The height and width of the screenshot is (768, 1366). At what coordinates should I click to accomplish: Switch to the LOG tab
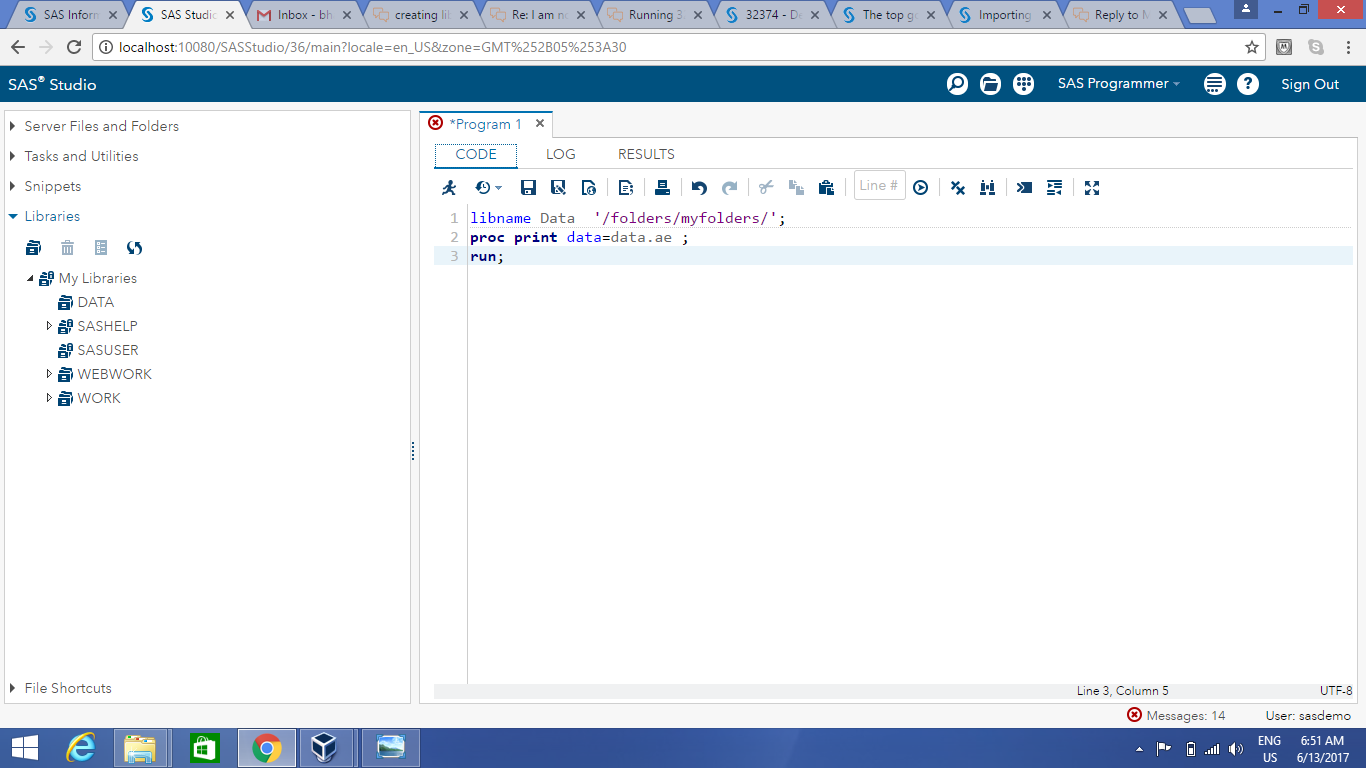(x=560, y=154)
